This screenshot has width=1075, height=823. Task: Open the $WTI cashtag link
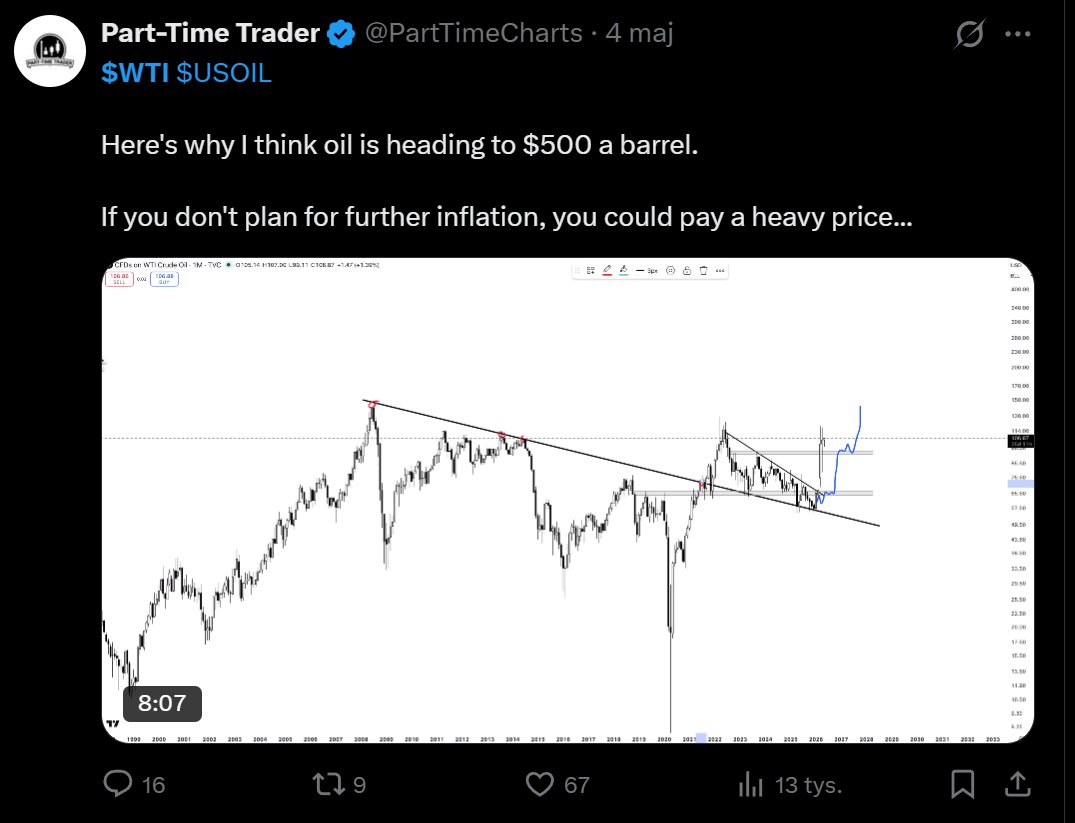click(x=134, y=73)
